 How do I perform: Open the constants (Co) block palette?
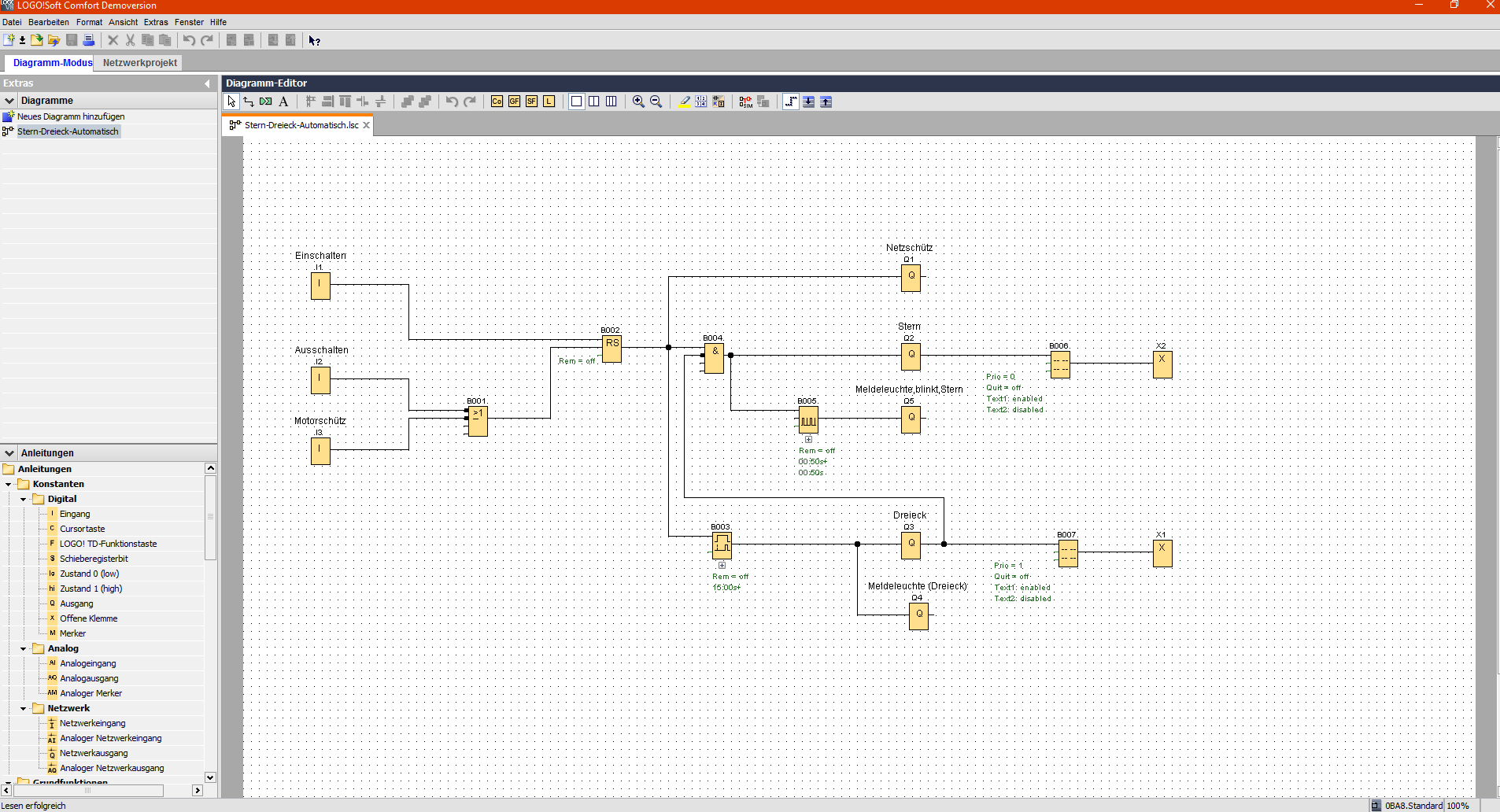click(x=497, y=101)
